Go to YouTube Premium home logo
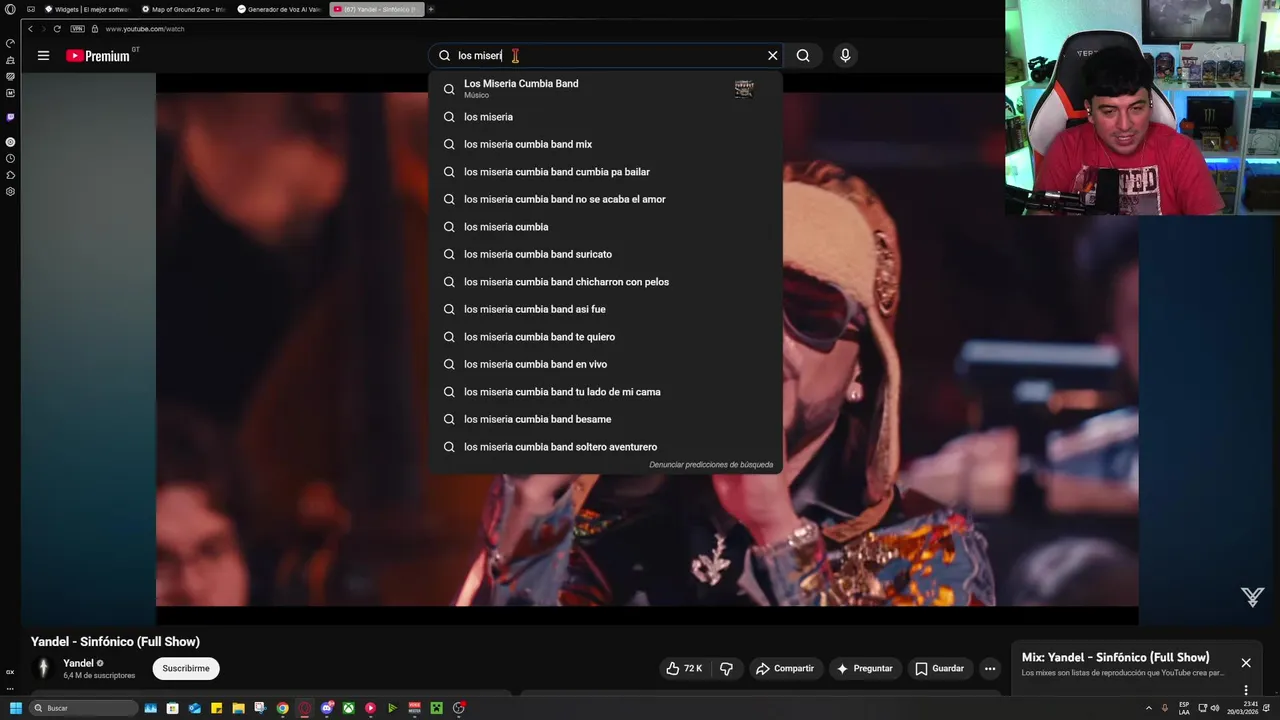 [98, 56]
